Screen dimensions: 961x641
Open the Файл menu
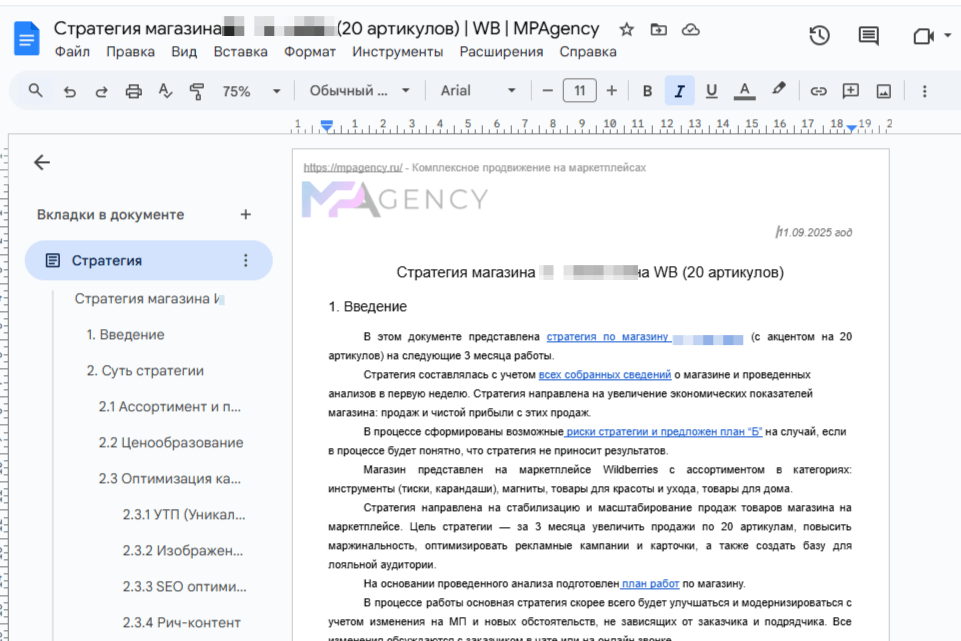tap(72, 52)
